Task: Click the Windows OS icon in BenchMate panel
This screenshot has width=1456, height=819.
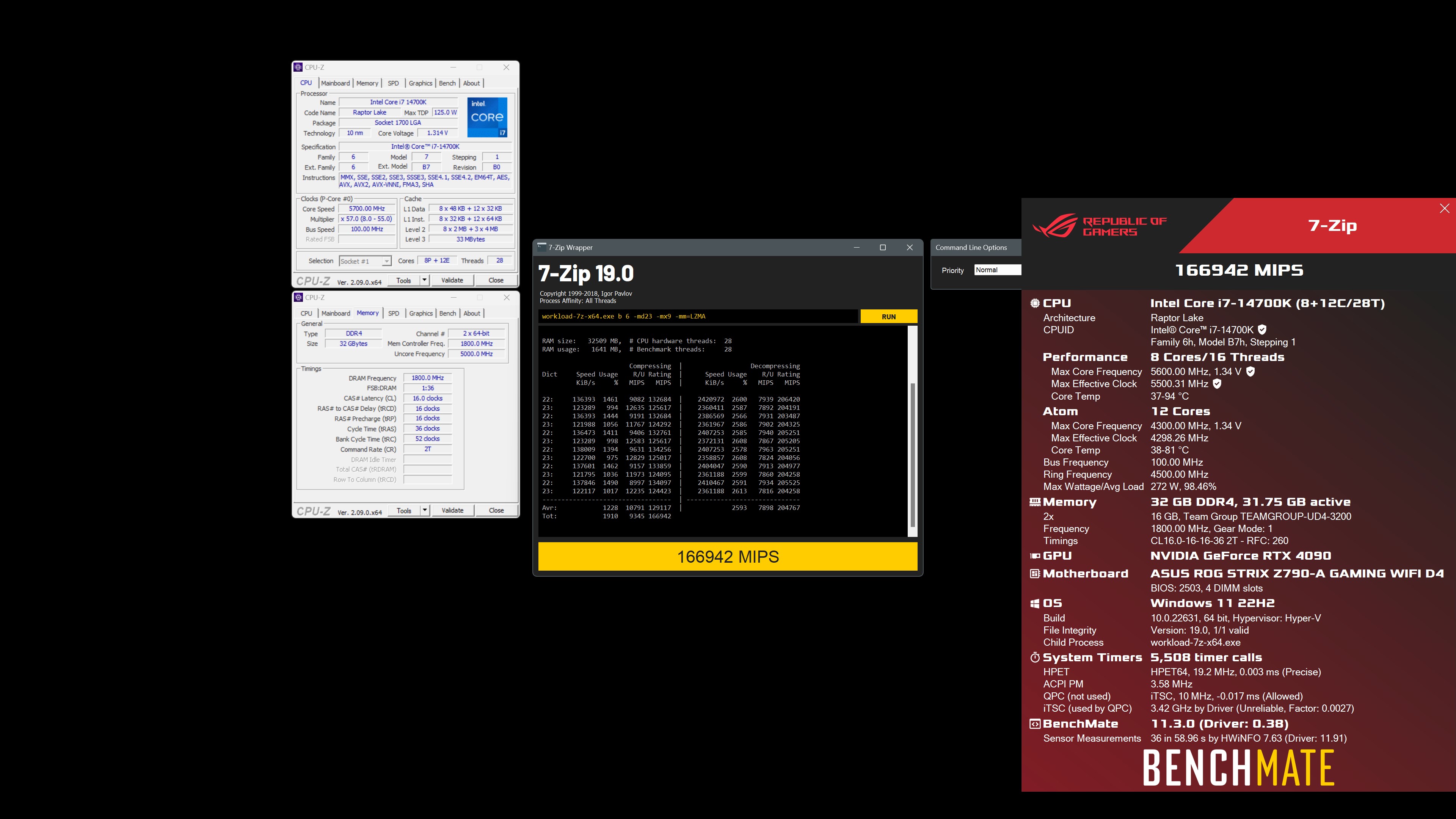Action: [1035, 604]
